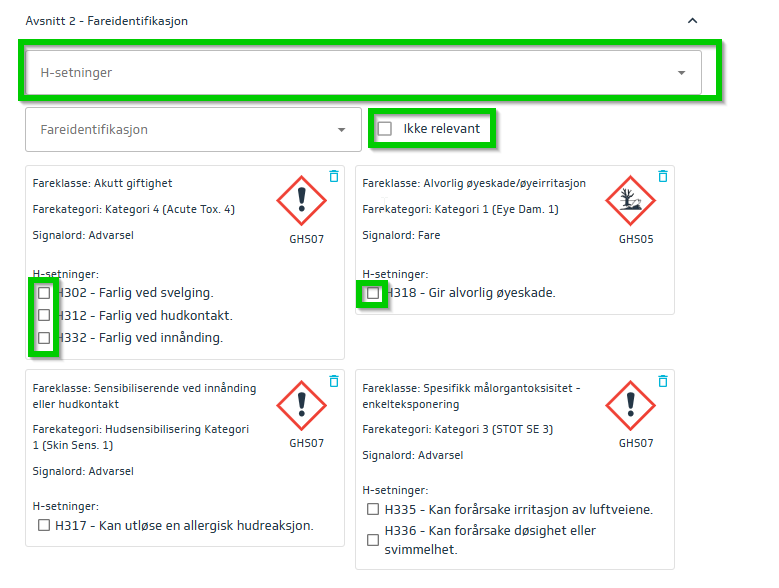This screenshot has width=779, height=588.
Task: Enable H318 Gir alvorlig øyeskade
Action: [373, 293]
